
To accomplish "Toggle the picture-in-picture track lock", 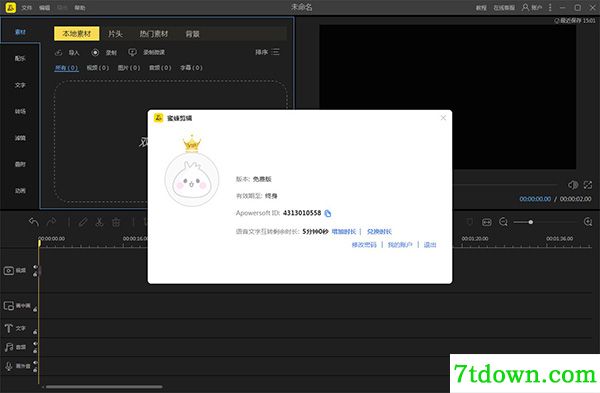I will click(x=35, y=309).
